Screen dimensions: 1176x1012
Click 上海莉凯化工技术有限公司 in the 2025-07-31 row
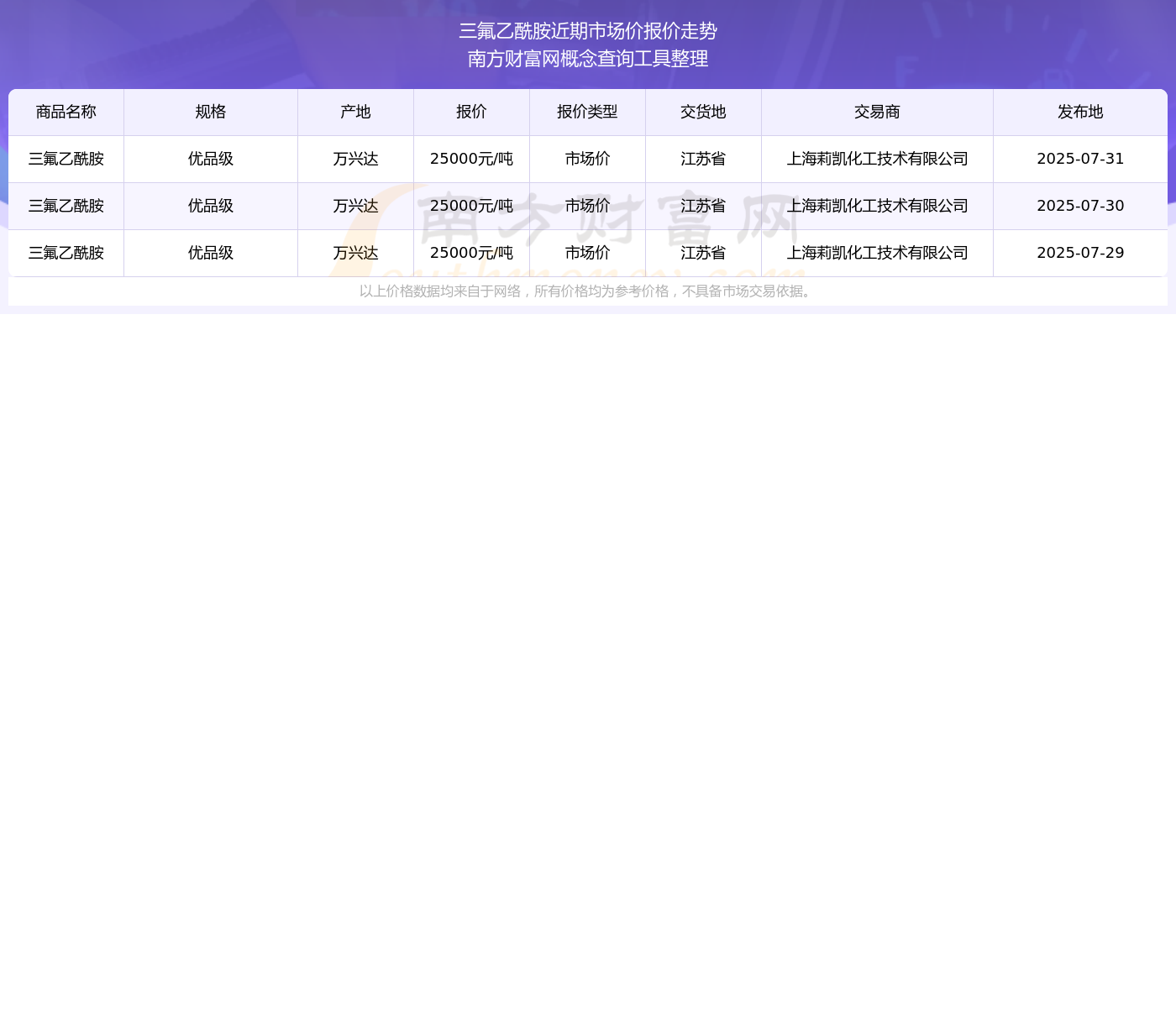[x=877, y=159]
